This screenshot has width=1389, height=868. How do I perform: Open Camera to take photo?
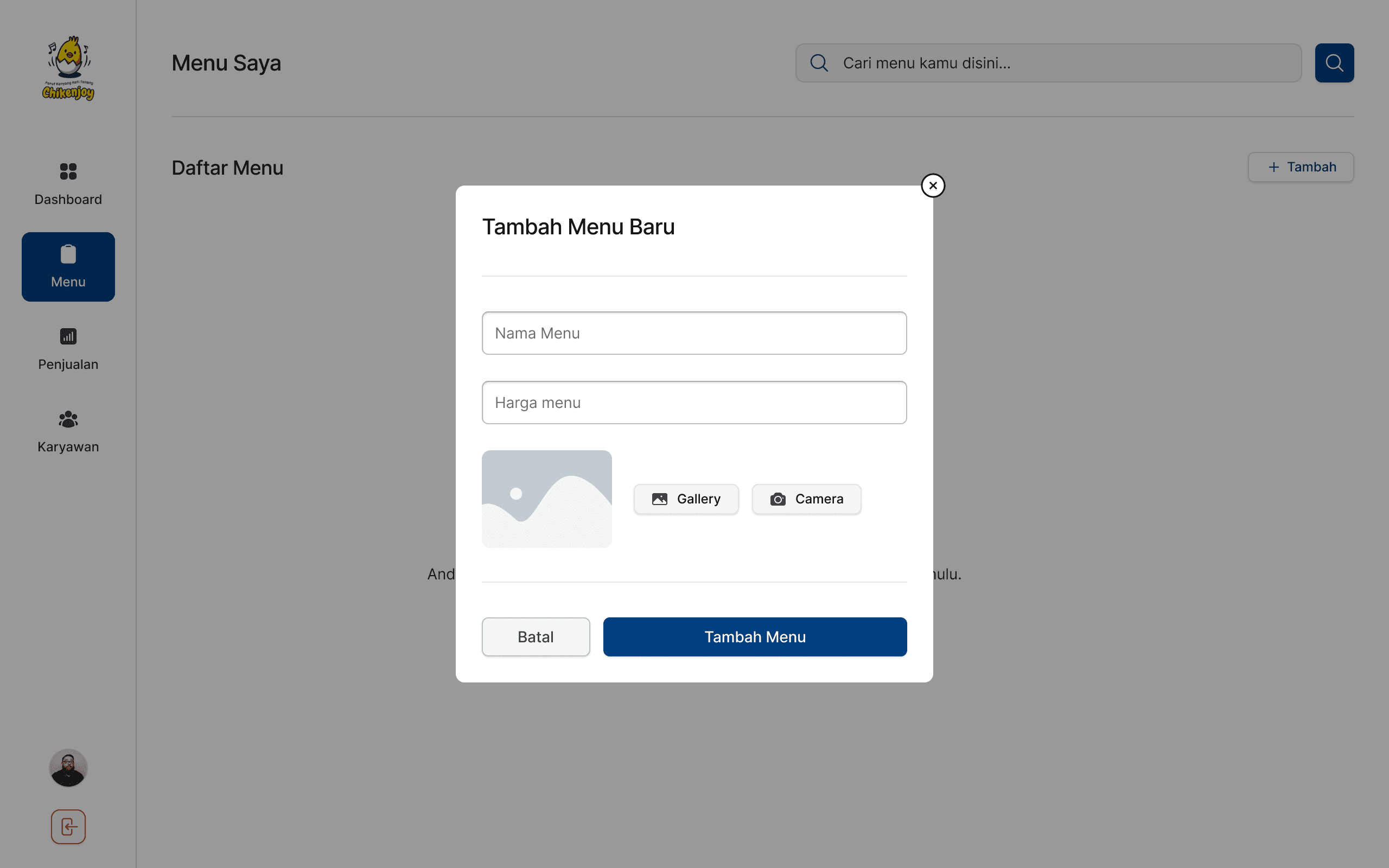806,499
